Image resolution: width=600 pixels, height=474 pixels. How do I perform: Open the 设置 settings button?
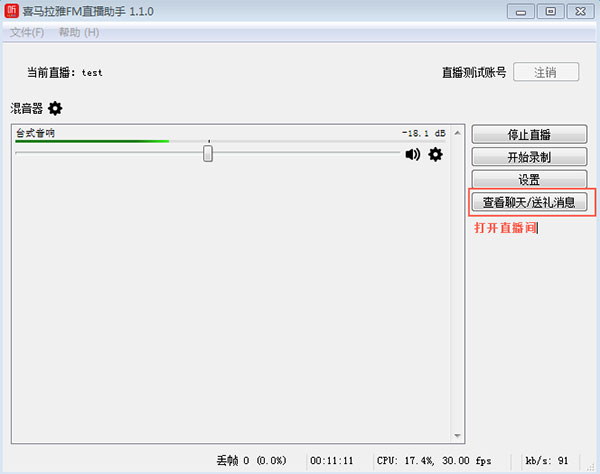click(x=529, y=179)
